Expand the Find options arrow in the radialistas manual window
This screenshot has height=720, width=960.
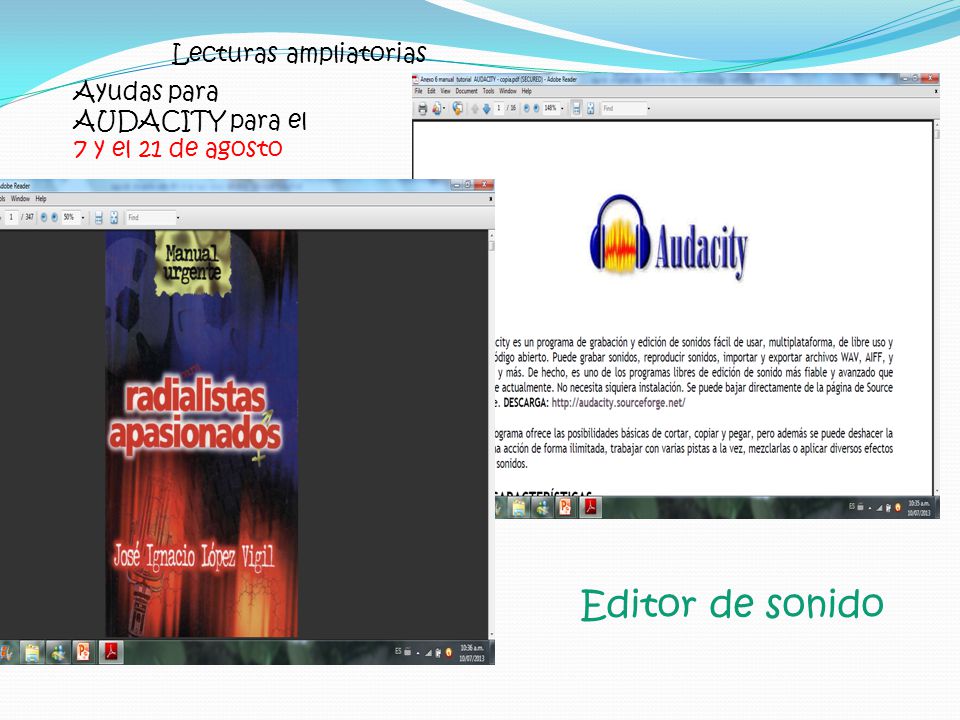click(178, 217)
